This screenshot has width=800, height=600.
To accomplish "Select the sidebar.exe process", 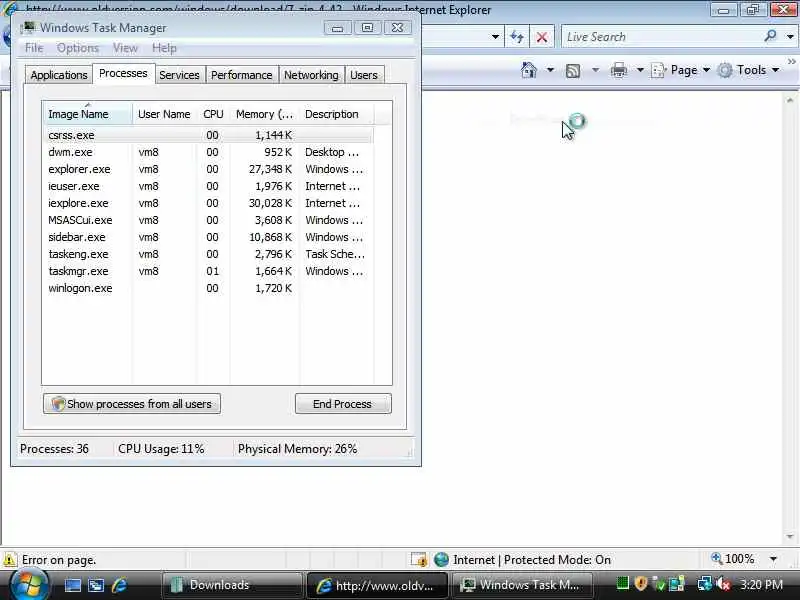I will point(208,237).
